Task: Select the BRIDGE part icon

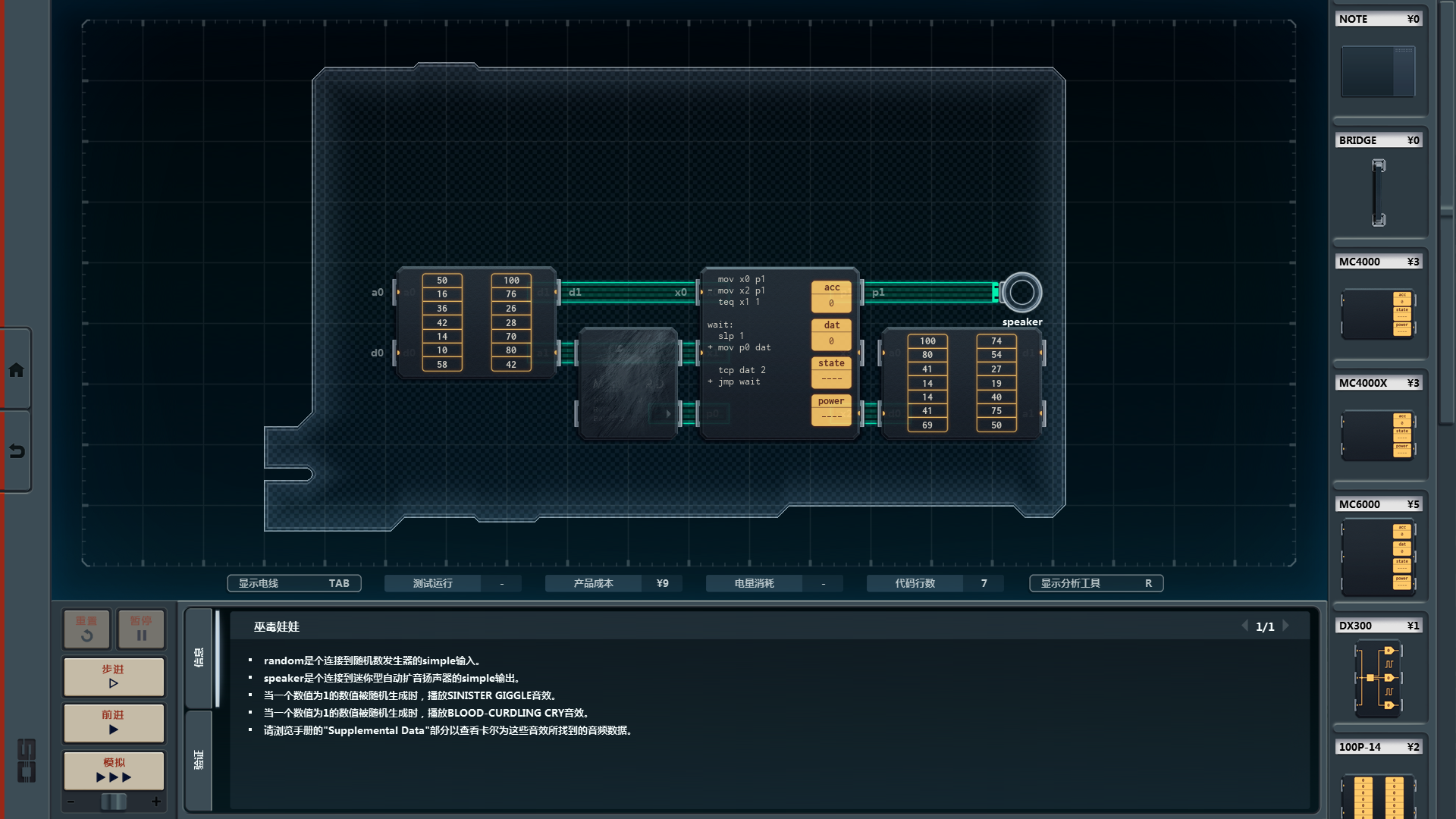Action: tap(1378, 193)
